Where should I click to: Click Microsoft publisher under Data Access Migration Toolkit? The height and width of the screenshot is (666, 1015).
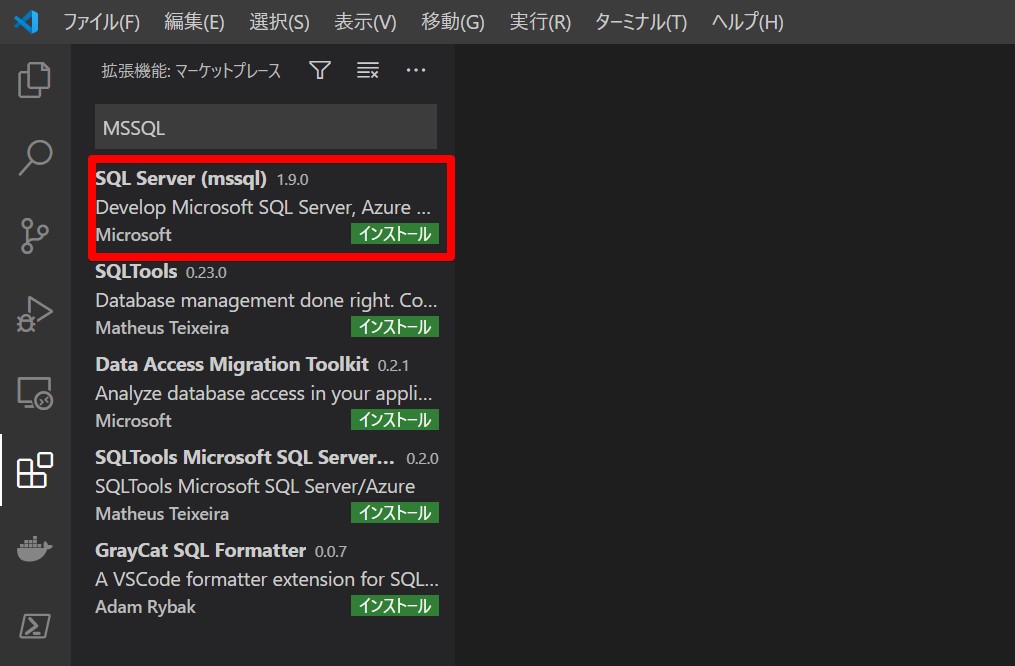[x=133, y=421]
